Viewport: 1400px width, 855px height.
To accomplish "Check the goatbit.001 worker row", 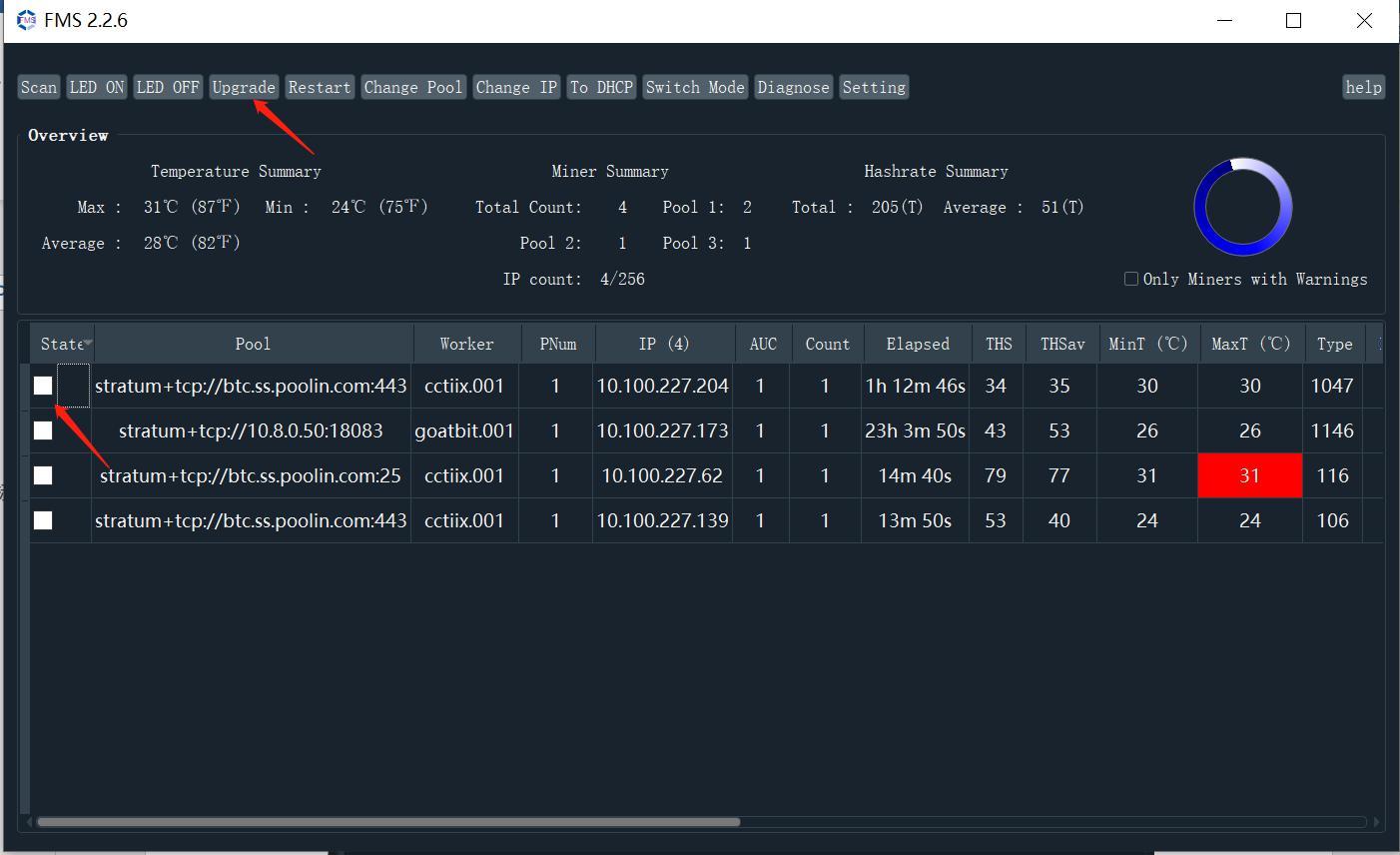I will [43, 430].
